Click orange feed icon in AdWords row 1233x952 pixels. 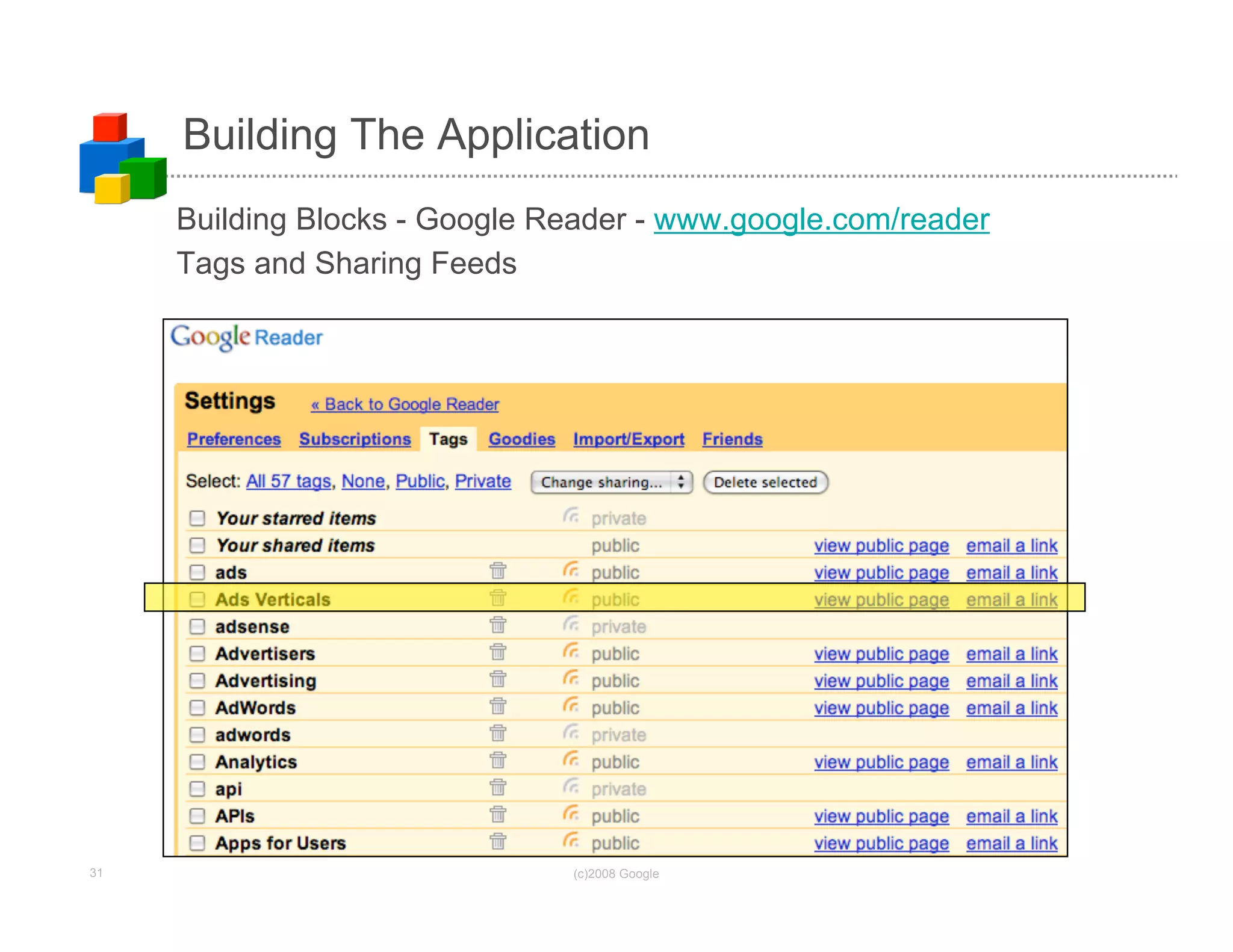571,705
